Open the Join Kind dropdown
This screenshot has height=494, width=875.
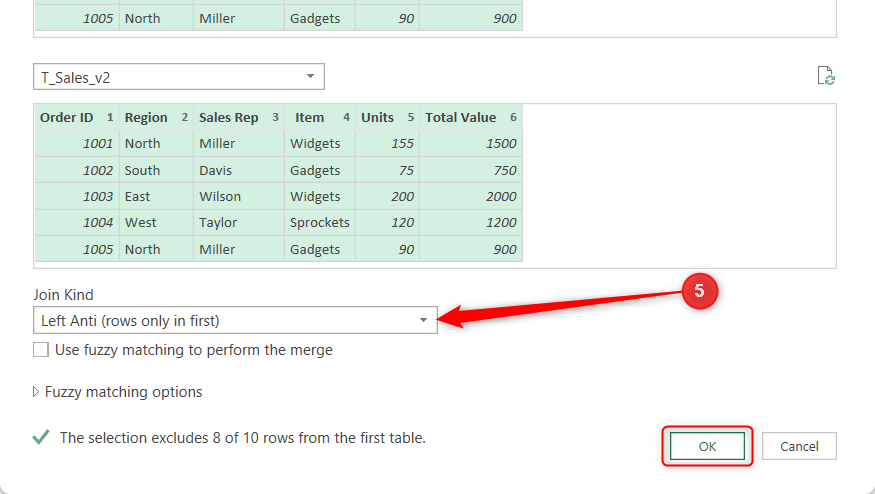coord(235,320)
